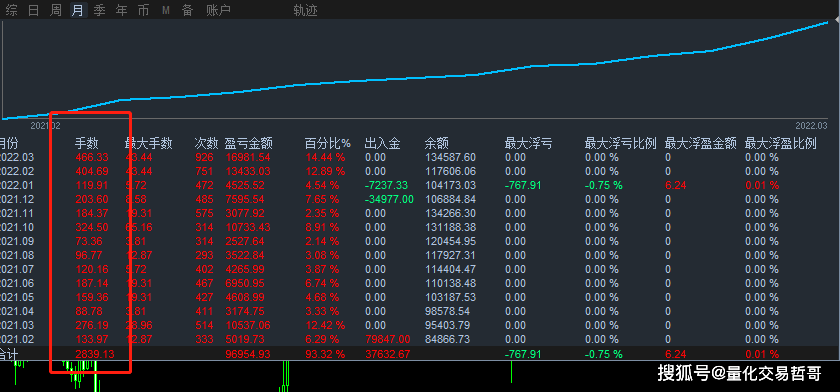Image resolution: width=840 pixels, height=392 pixels.
Task: Click the 最大浮亏比例 column header
Action: pos(620,144)
